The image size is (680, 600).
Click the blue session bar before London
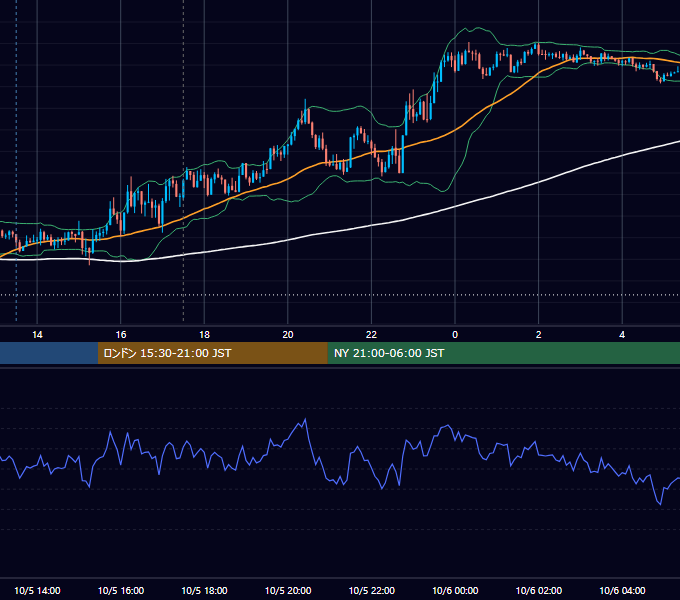pos(49,353)
